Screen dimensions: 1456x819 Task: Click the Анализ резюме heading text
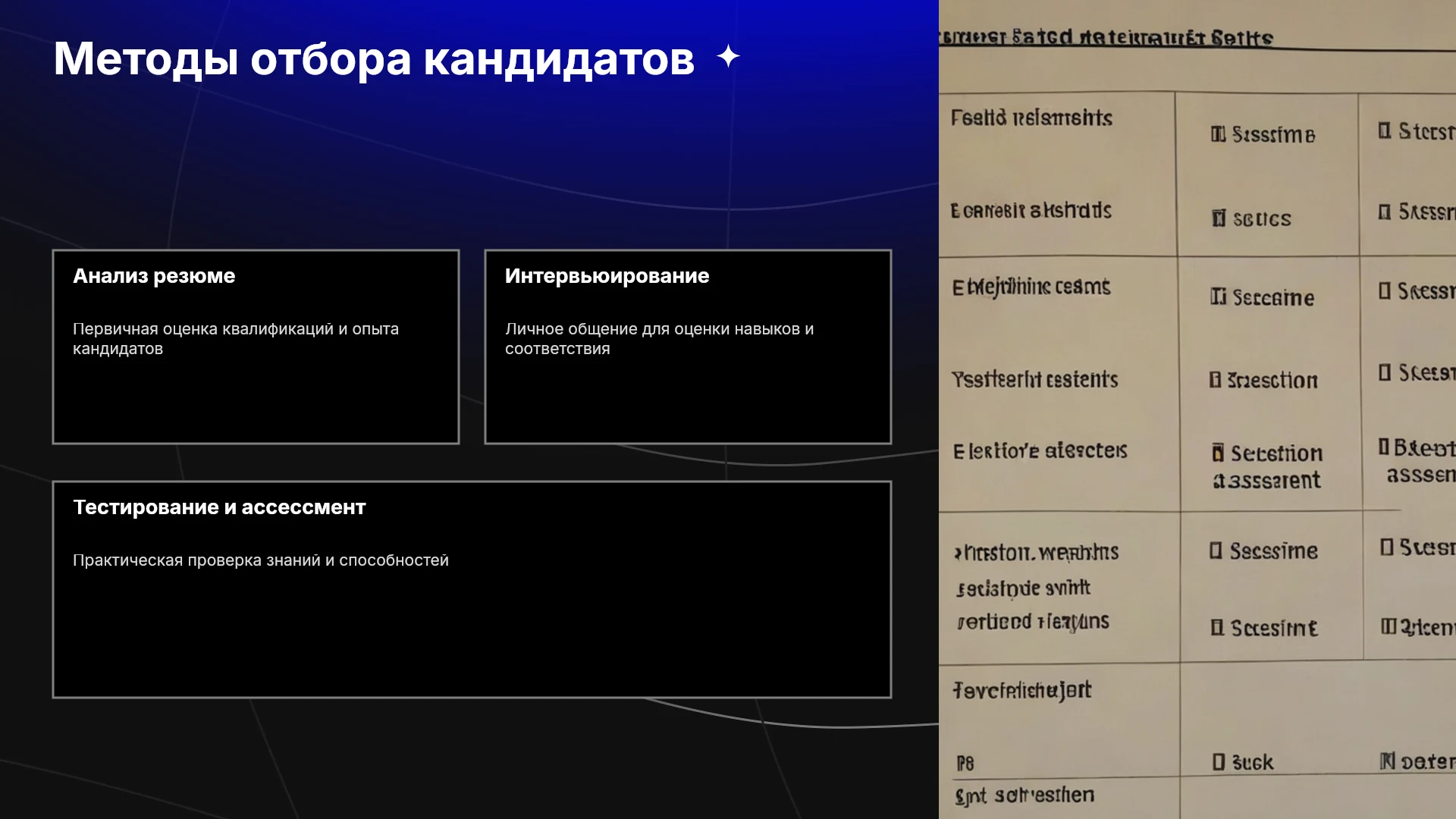154,276
